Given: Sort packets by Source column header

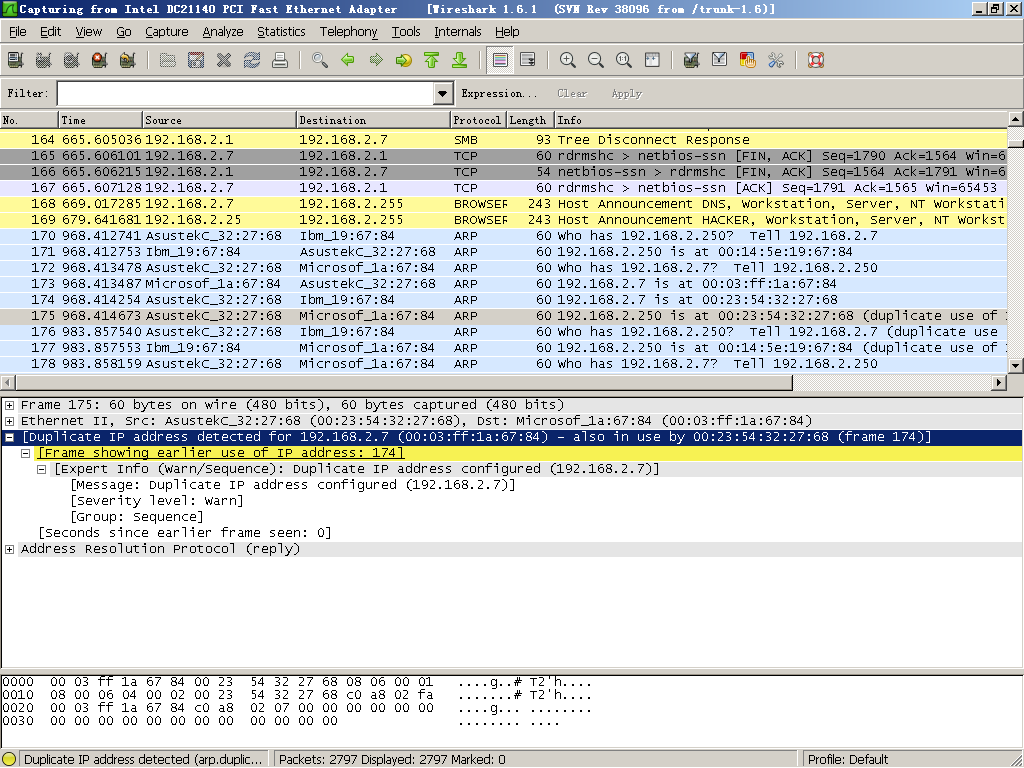Looking at the screenshot, I should 219,120.
